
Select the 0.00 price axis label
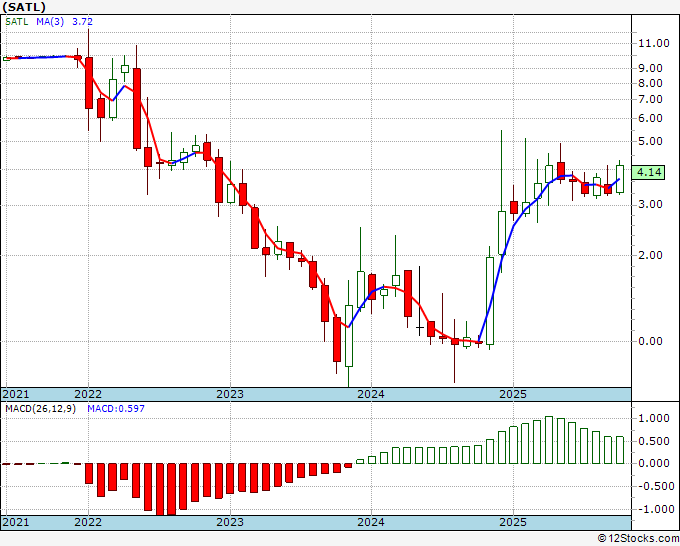[650, 341]
